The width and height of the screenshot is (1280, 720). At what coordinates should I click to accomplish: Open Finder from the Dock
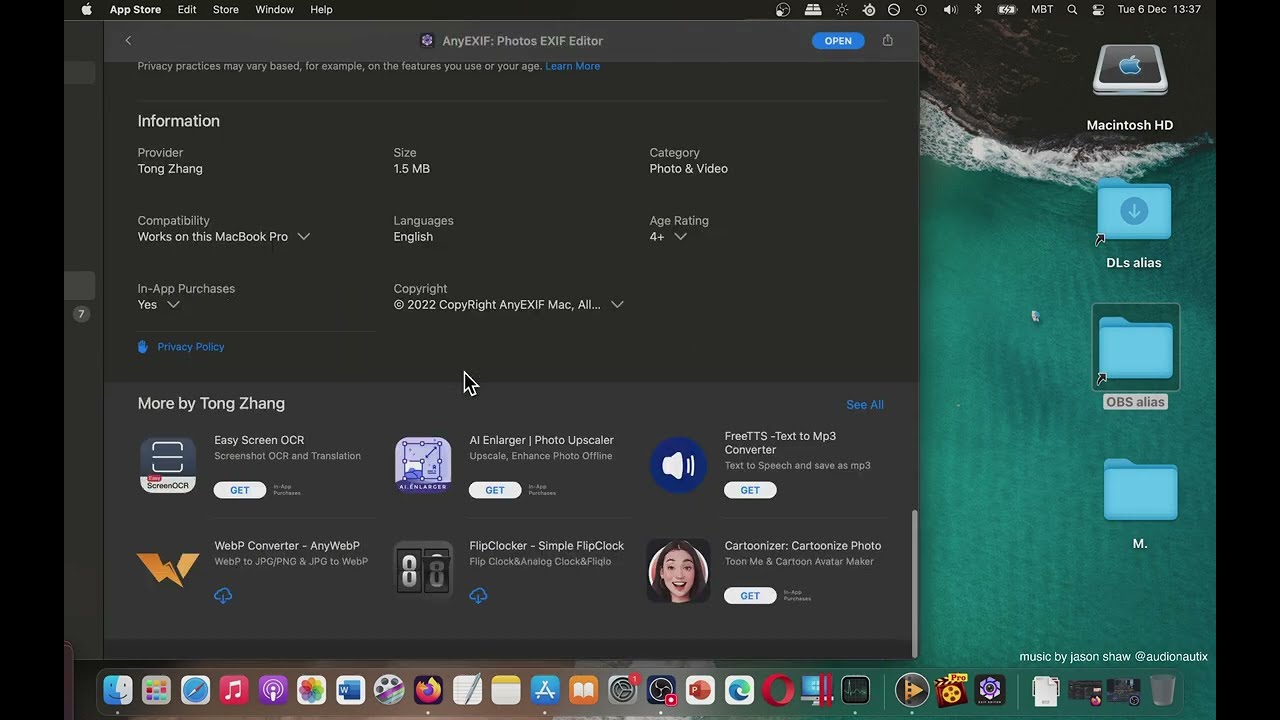118,690
